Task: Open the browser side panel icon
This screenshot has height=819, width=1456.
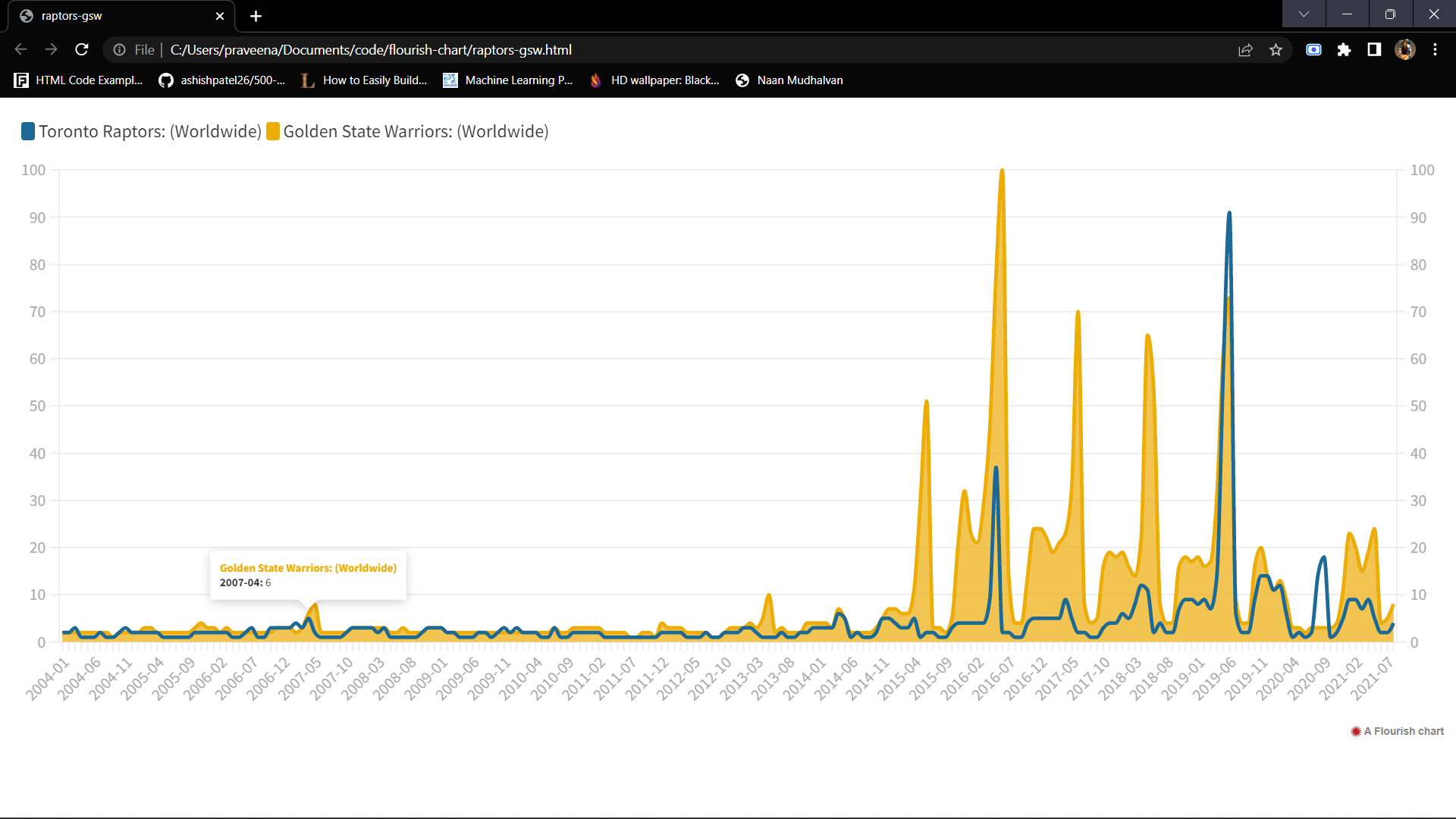Action: click(1374, 50)
